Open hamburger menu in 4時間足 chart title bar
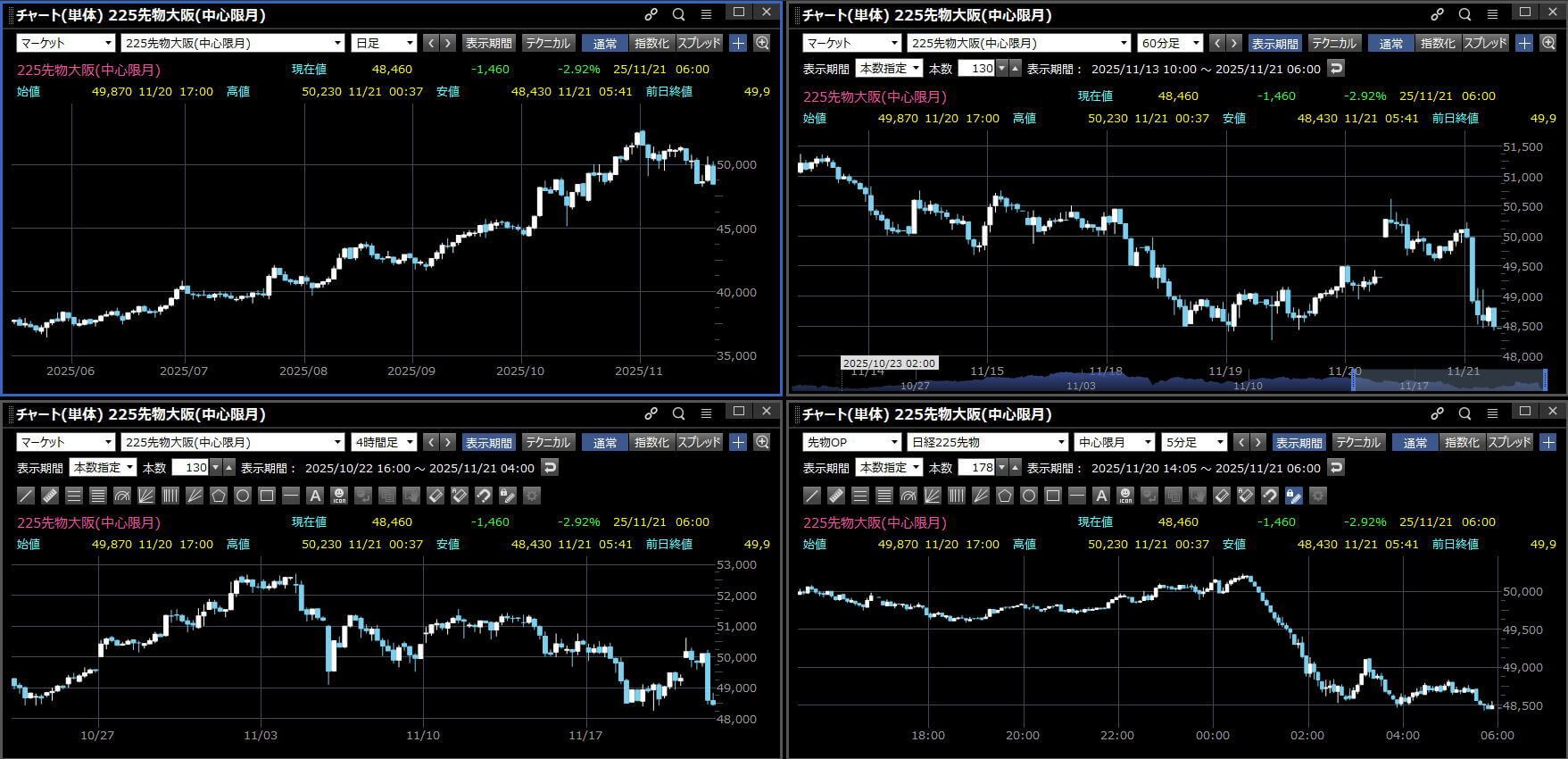The image size is (1568, 759). tap(706, 413)
